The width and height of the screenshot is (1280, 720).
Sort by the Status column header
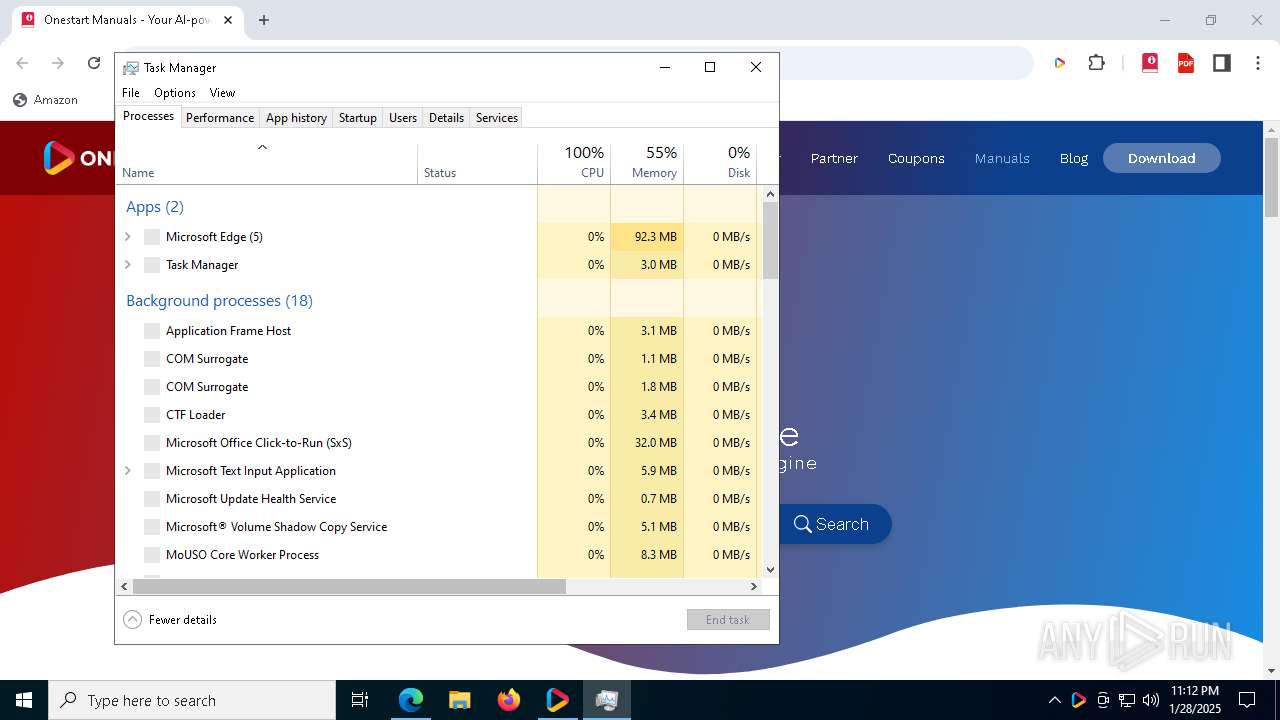click(477, 162)
